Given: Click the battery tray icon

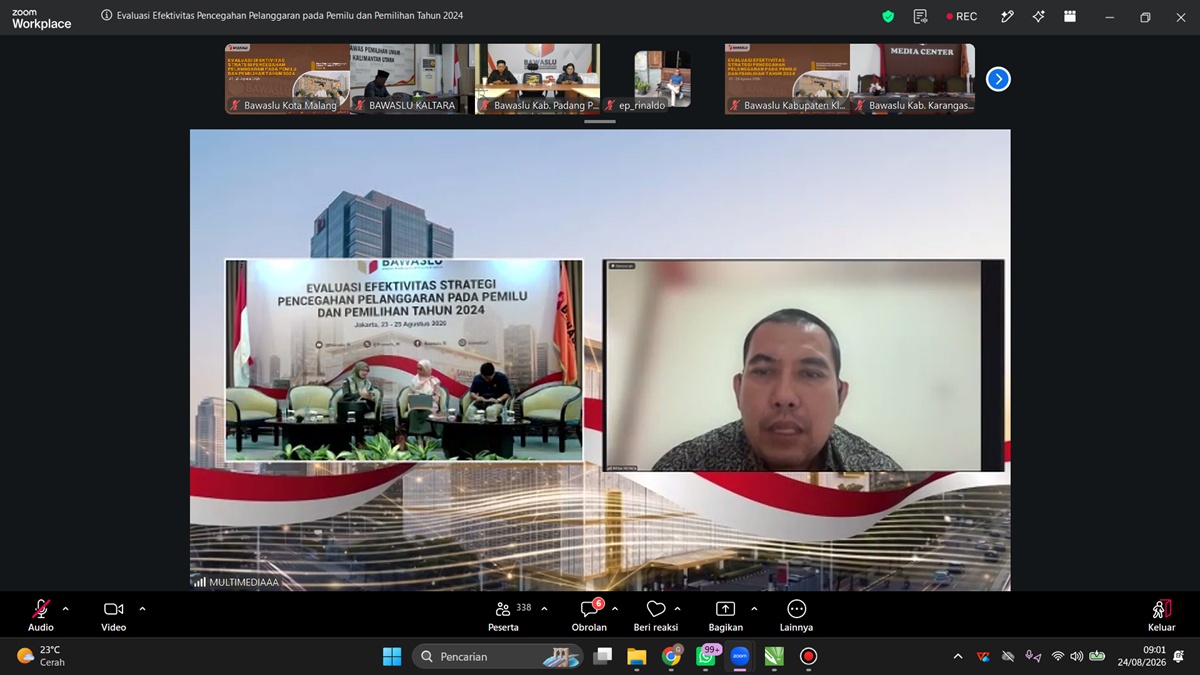Looking at the screenshot, I should click(1097, 656).
